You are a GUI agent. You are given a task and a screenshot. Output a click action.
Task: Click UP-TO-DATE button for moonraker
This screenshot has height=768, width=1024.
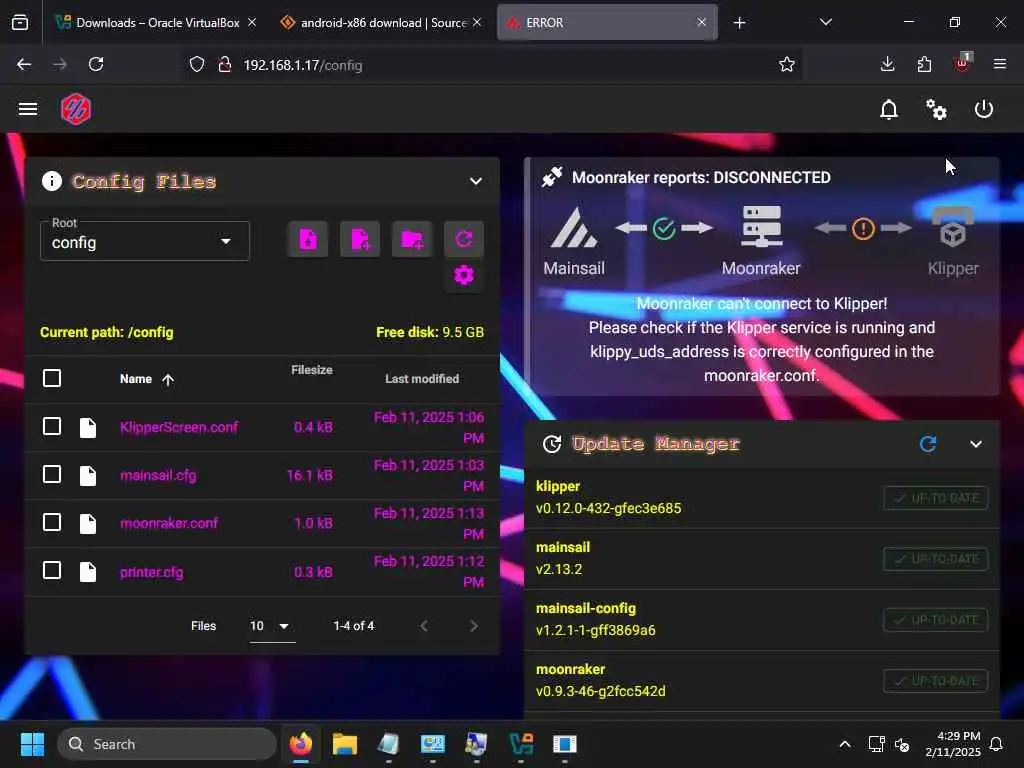point(935,681)
